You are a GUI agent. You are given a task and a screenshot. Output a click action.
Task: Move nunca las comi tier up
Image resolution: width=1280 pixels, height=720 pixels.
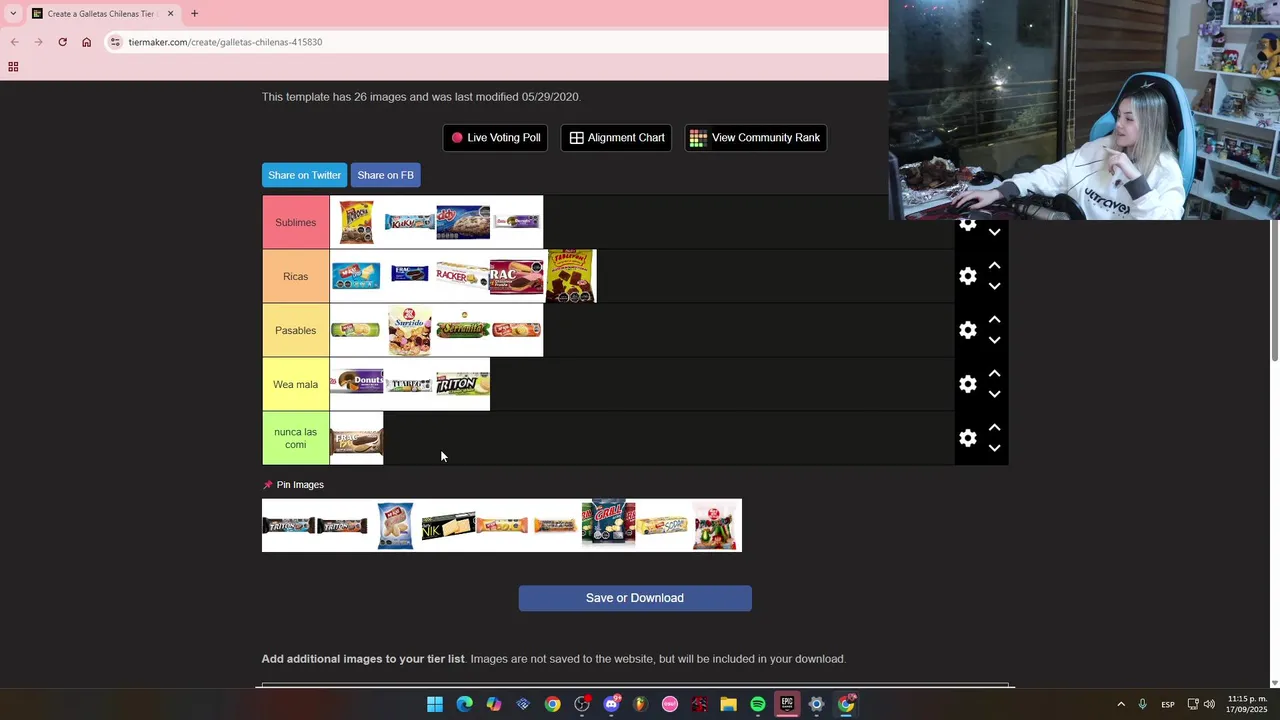tap(994, 428)
